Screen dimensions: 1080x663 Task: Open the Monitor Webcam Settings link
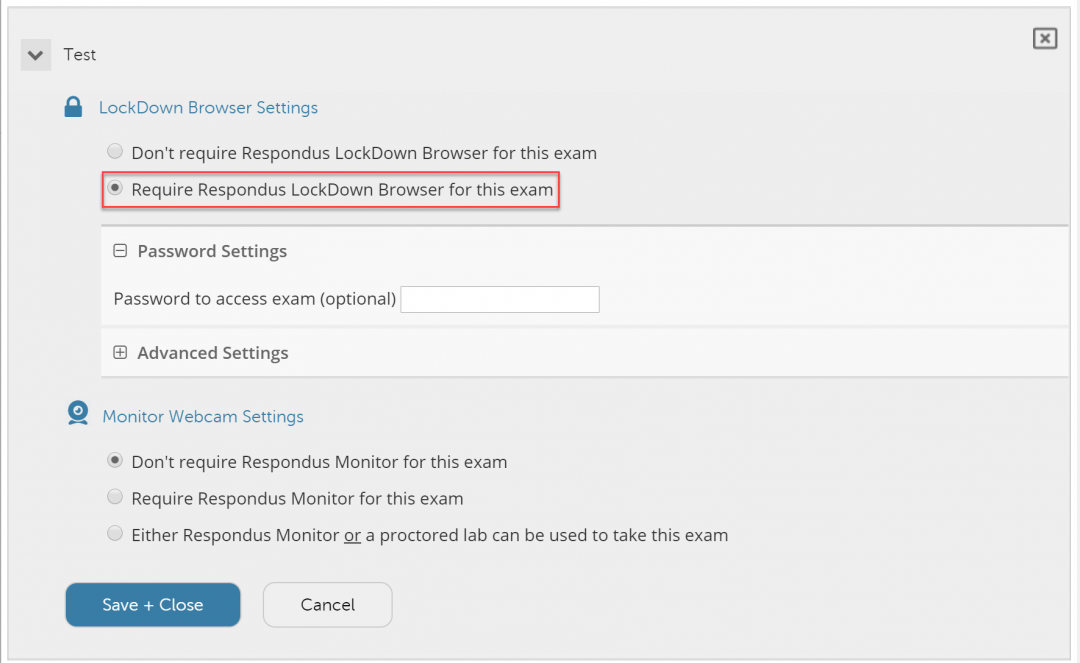click(203, 416)
